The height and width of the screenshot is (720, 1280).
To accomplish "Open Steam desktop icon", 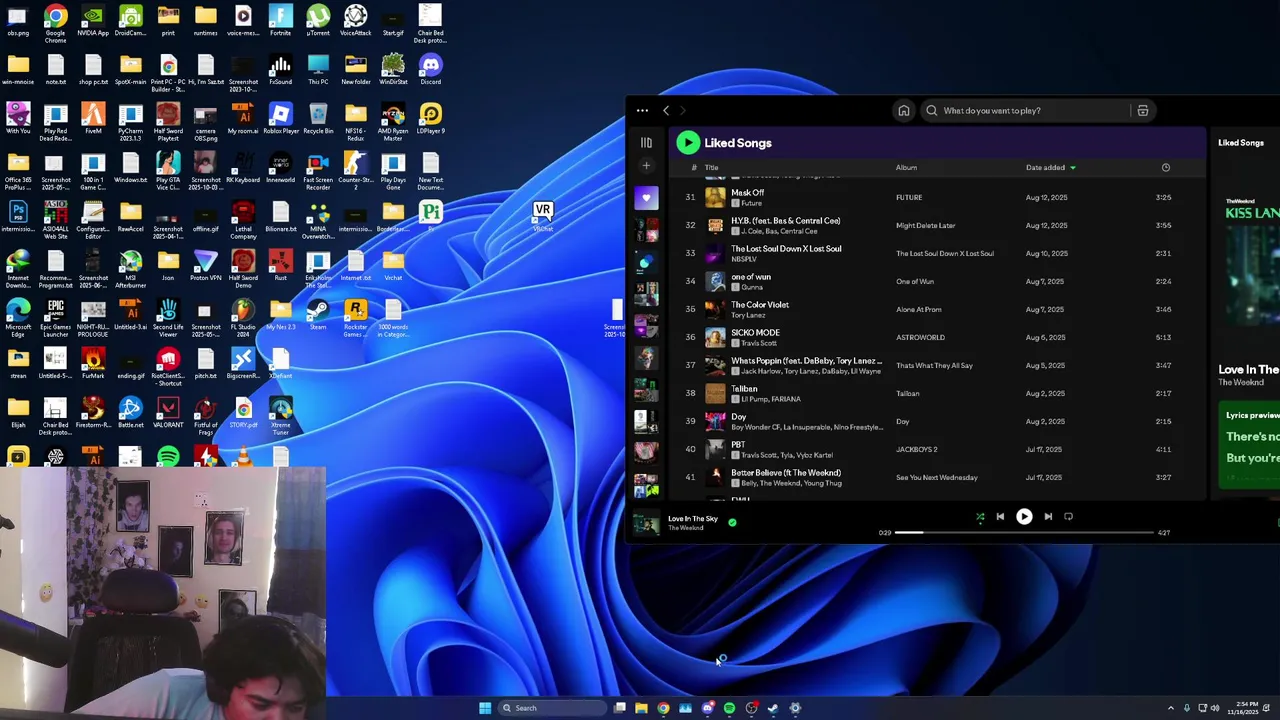I will tap(318, 315).
